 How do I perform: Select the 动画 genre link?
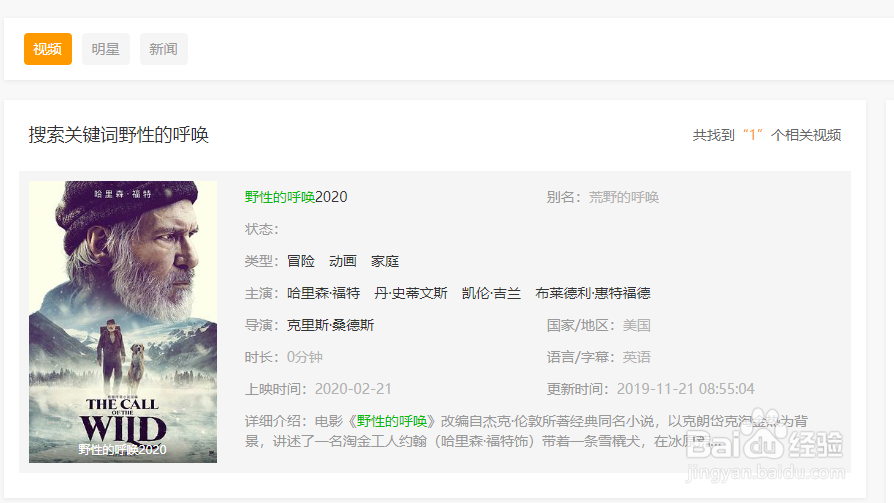click(x=343, y=261)
